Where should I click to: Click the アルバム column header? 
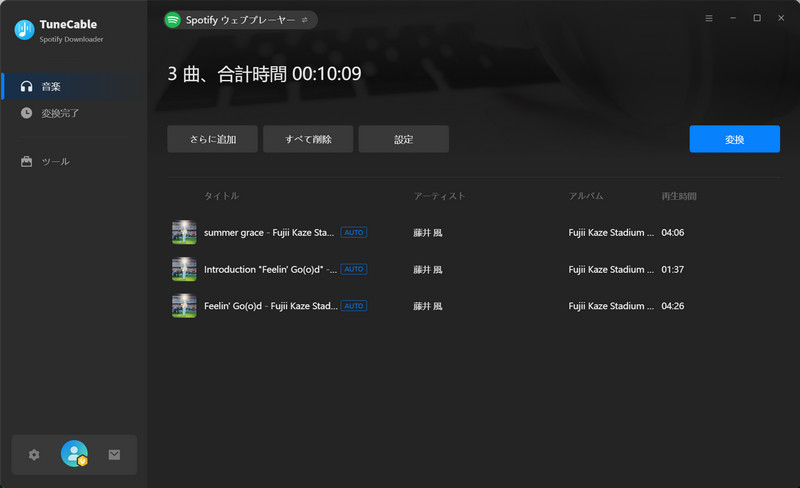(x=586, y=196)
